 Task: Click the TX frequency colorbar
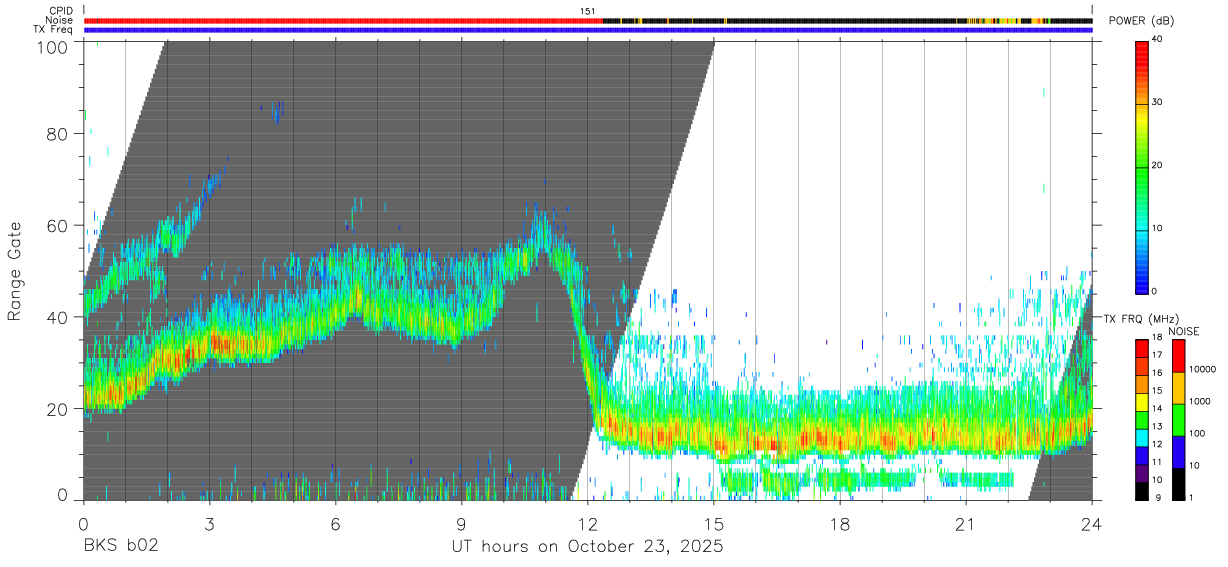point(1142,420)
